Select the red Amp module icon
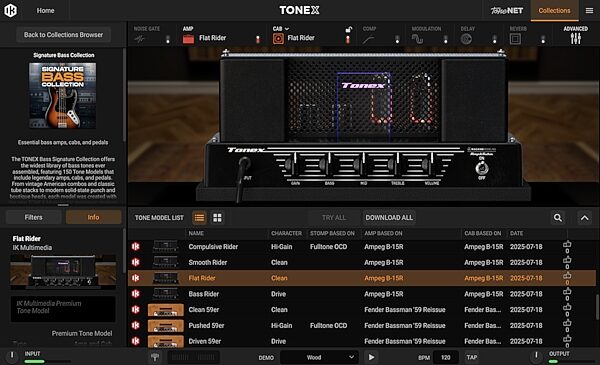This screenshot has height=365, width=600. coord(188,39)
